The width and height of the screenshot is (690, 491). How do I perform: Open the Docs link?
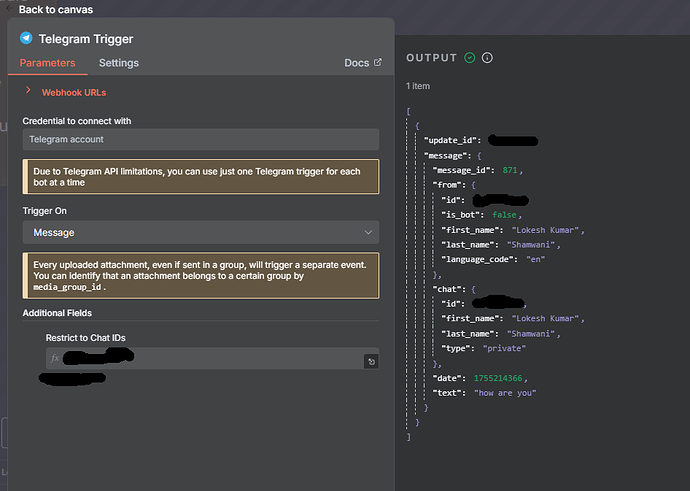(356, 63)
